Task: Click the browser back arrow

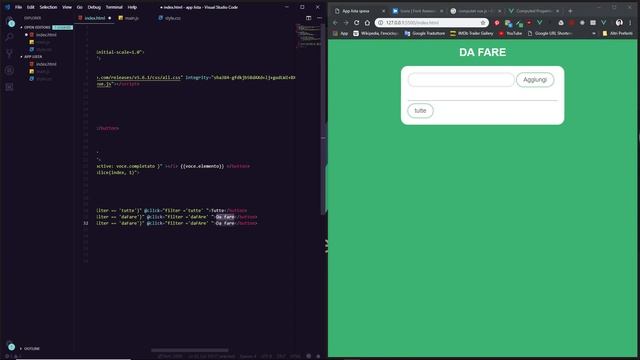Action: coord(335,23)
